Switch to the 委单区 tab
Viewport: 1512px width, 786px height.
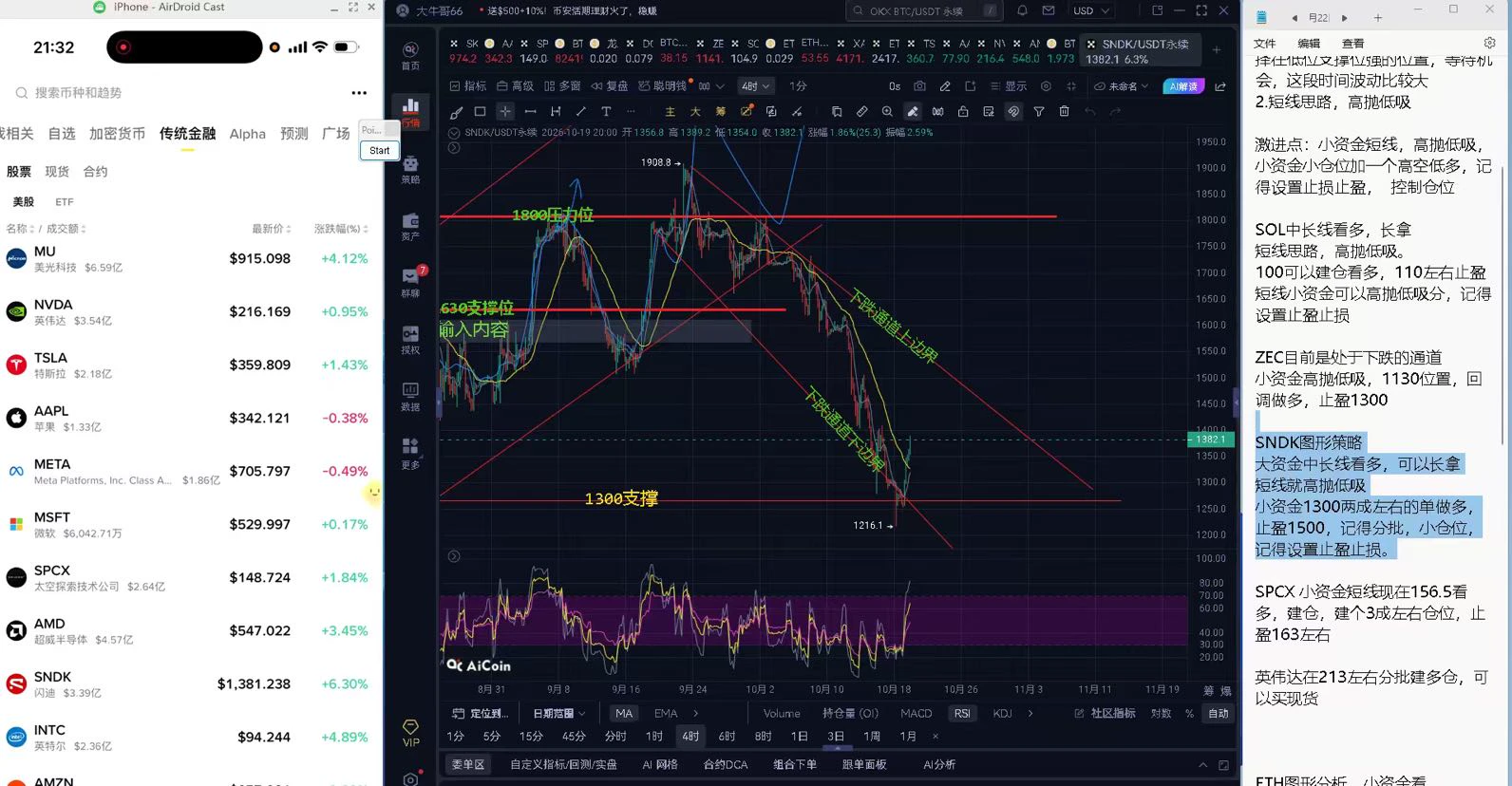pos(468,764)
